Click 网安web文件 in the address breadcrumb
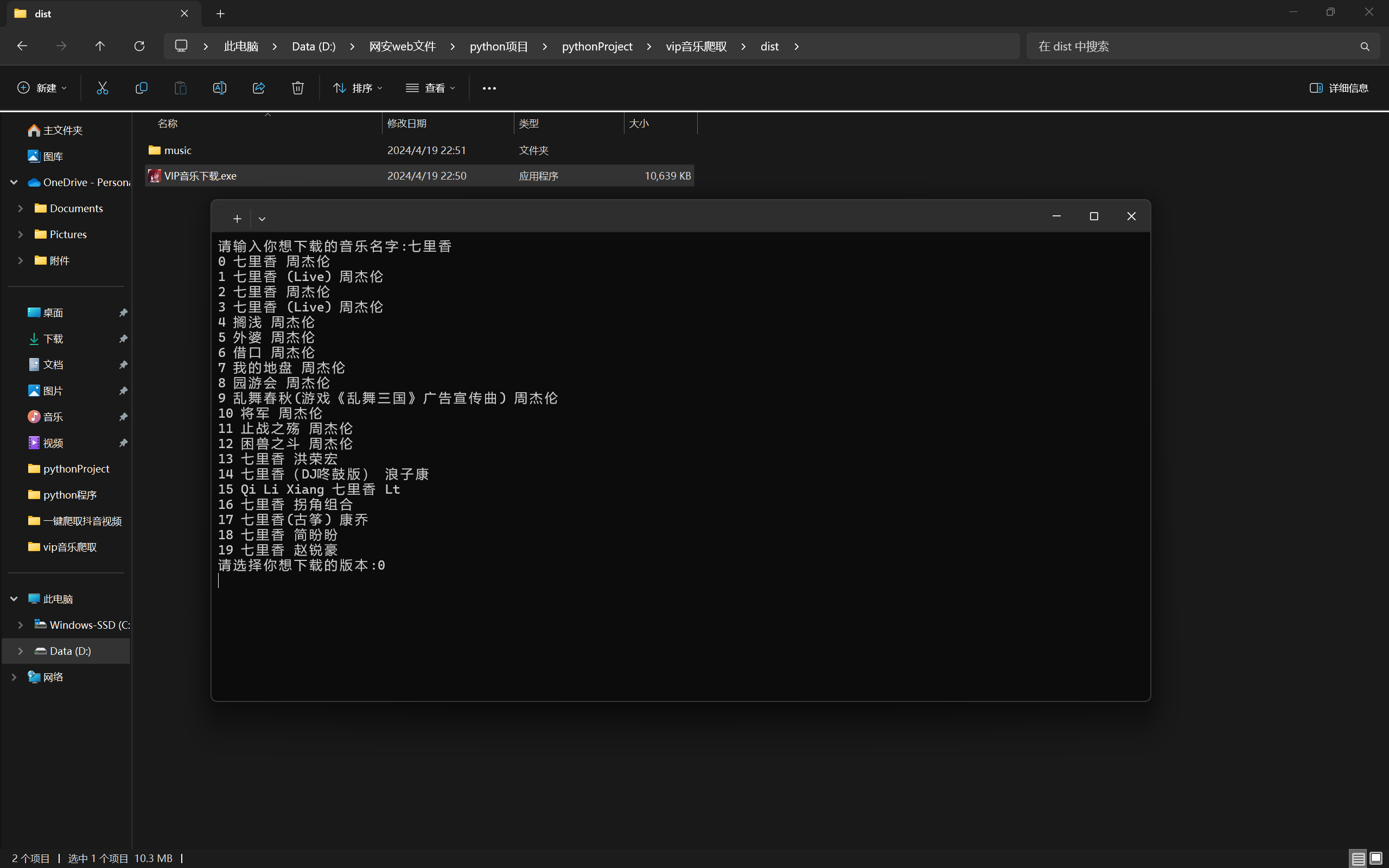This screenshot has height=868, width=1389. click(x=403, y=47)
